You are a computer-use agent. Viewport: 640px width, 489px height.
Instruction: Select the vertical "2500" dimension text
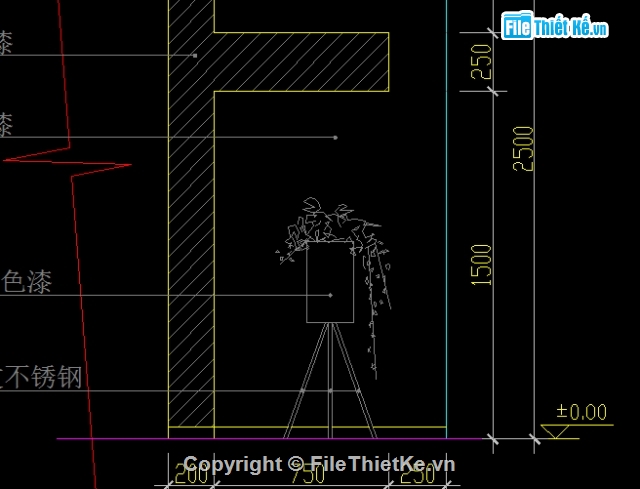(523, 149)
